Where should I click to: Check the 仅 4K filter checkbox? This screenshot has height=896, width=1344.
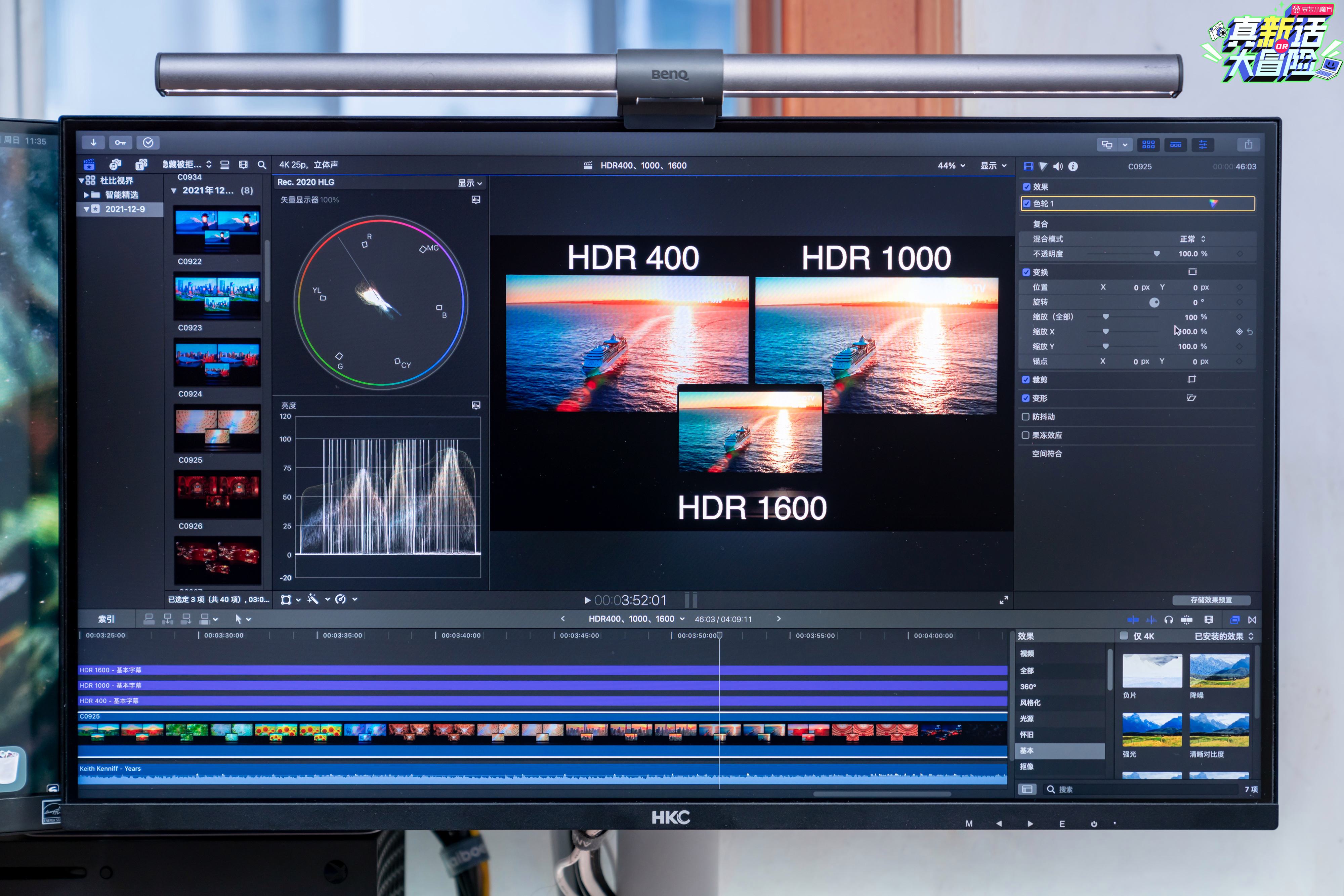pyautogui.click(x=1124, y=636)
